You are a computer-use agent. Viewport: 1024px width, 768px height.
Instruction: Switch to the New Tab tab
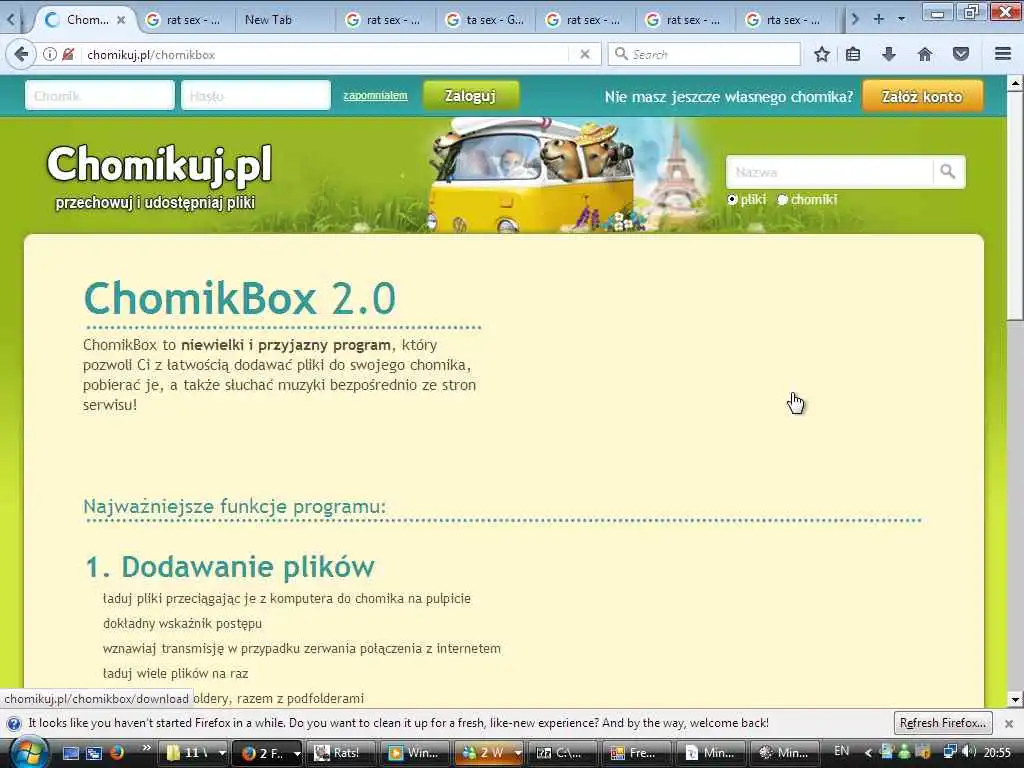point(268,20)
